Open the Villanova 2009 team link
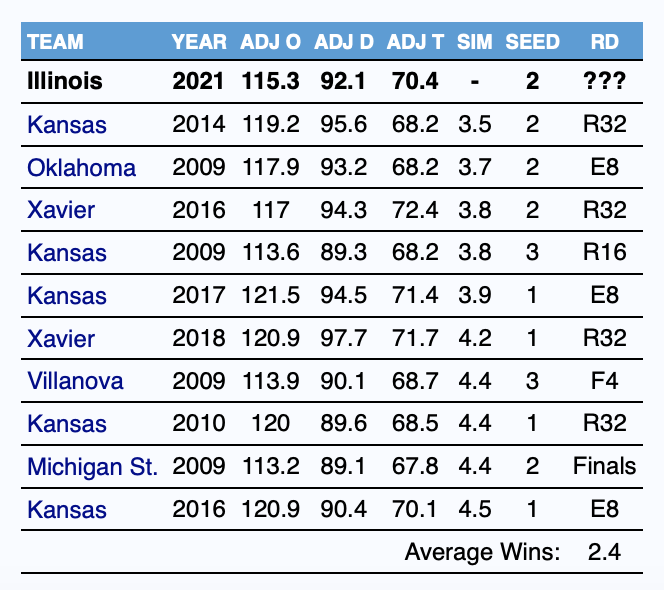The image size is (664, 590). (x=75, y=381)
